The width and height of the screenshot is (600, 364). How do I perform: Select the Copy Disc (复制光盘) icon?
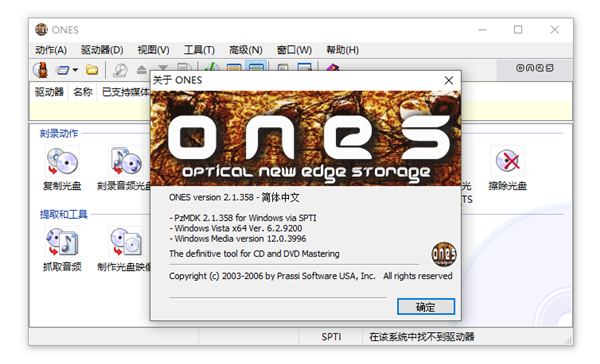point(62,168)
